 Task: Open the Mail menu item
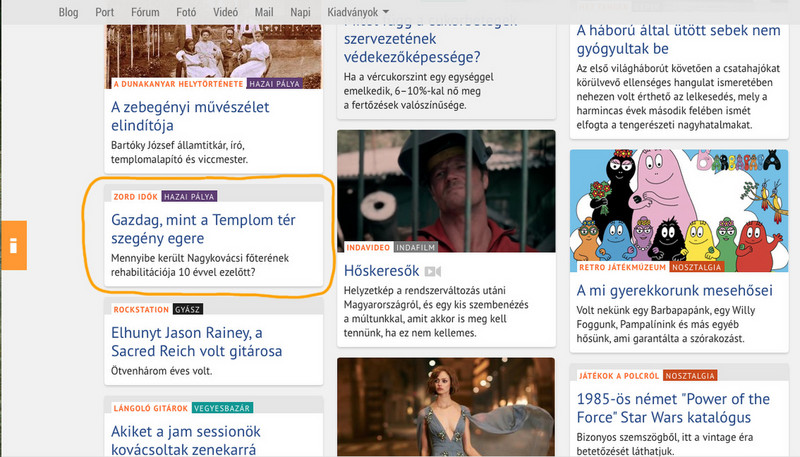click(264, 12)
